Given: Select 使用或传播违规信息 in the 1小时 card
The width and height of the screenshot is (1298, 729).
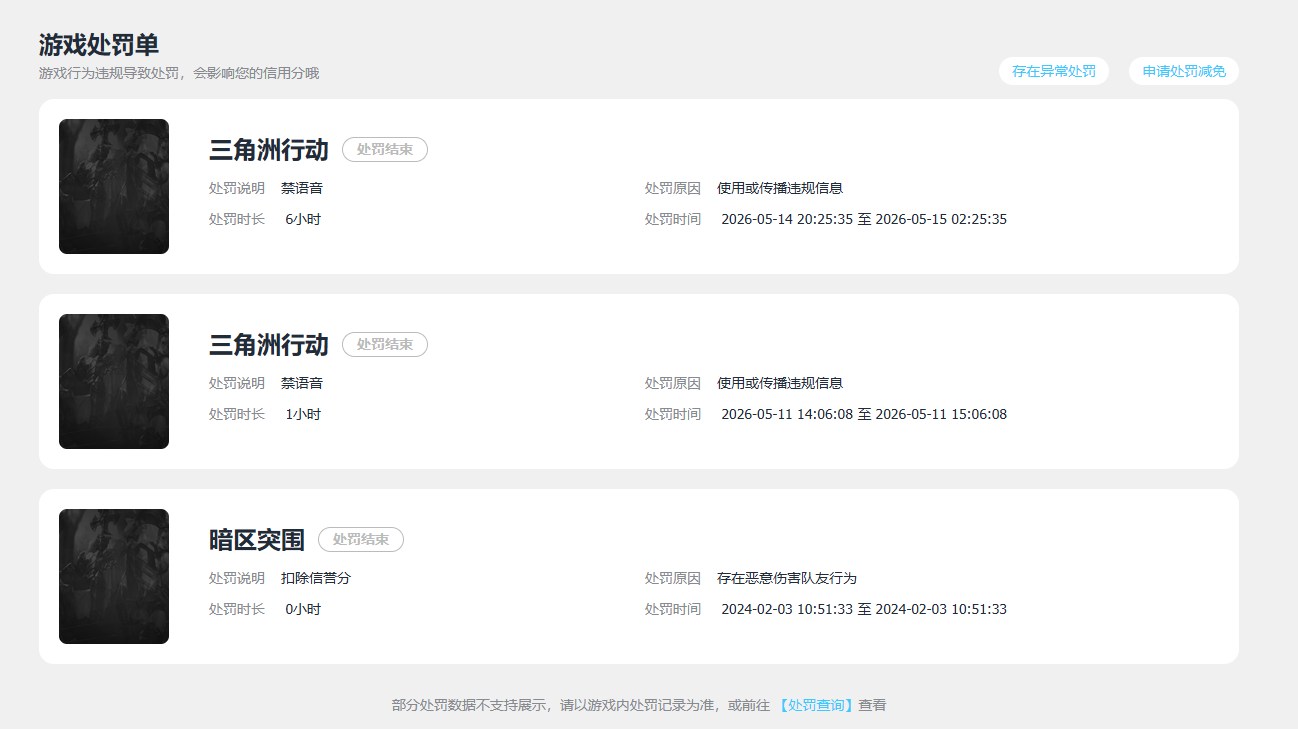Looking at the screenshot, I should pos(780,383).
